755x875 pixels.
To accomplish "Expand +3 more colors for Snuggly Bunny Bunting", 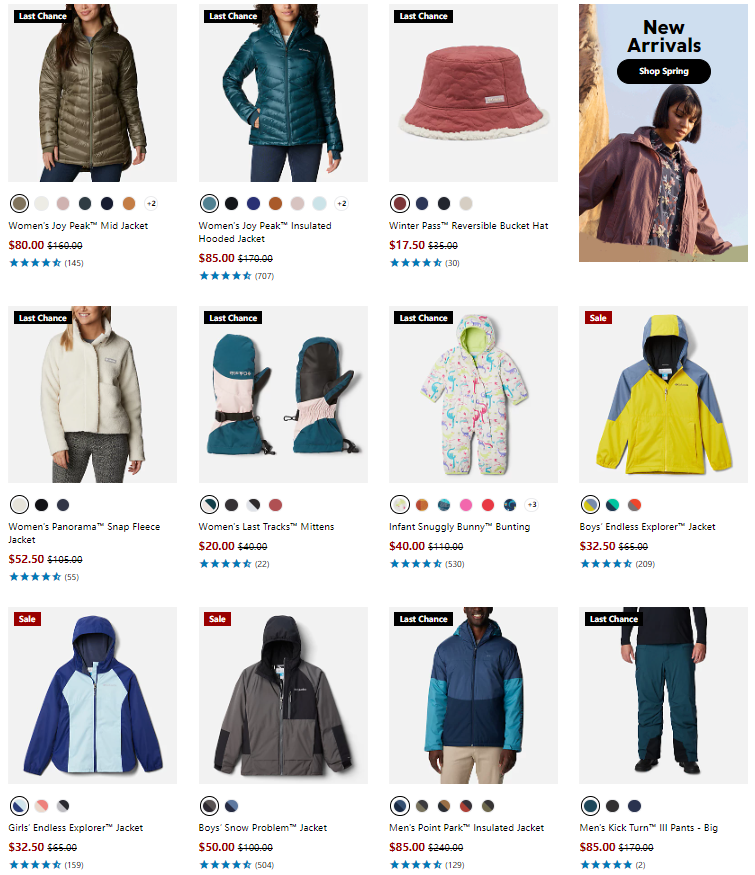I will point(532,504).
